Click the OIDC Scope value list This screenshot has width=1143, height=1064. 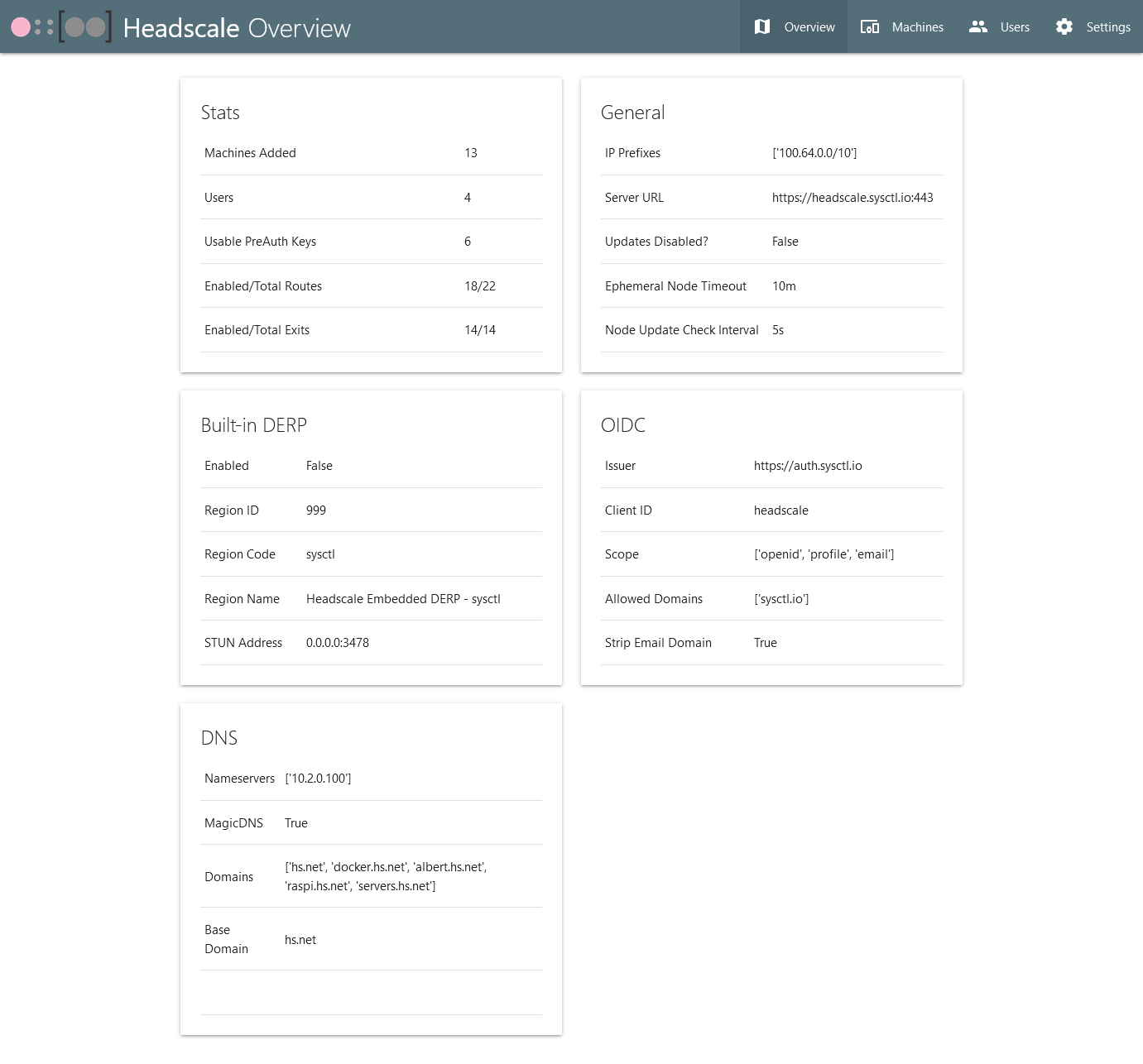pos(823,554)
